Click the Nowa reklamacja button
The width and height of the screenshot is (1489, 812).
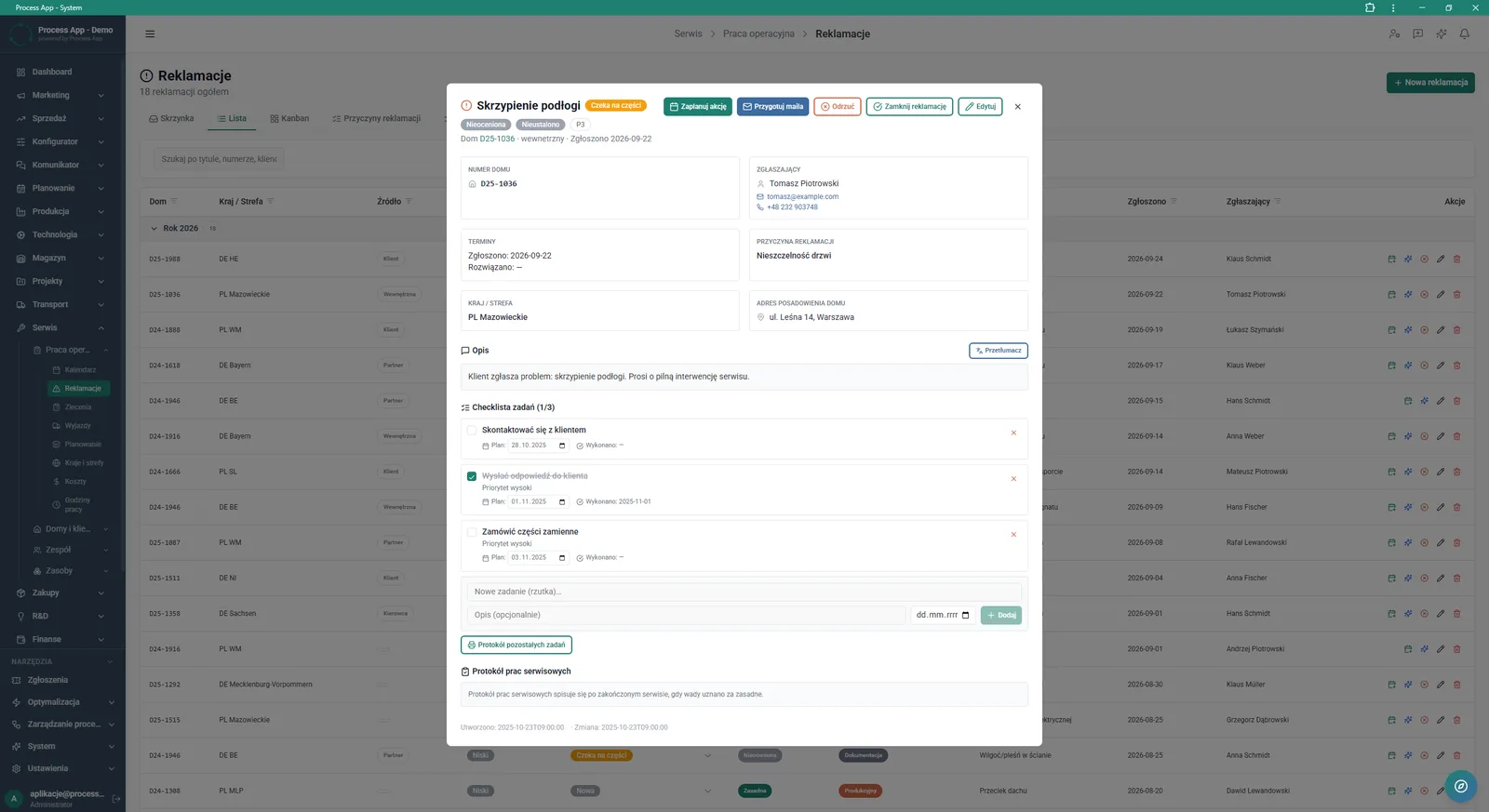click(1430, 83)
